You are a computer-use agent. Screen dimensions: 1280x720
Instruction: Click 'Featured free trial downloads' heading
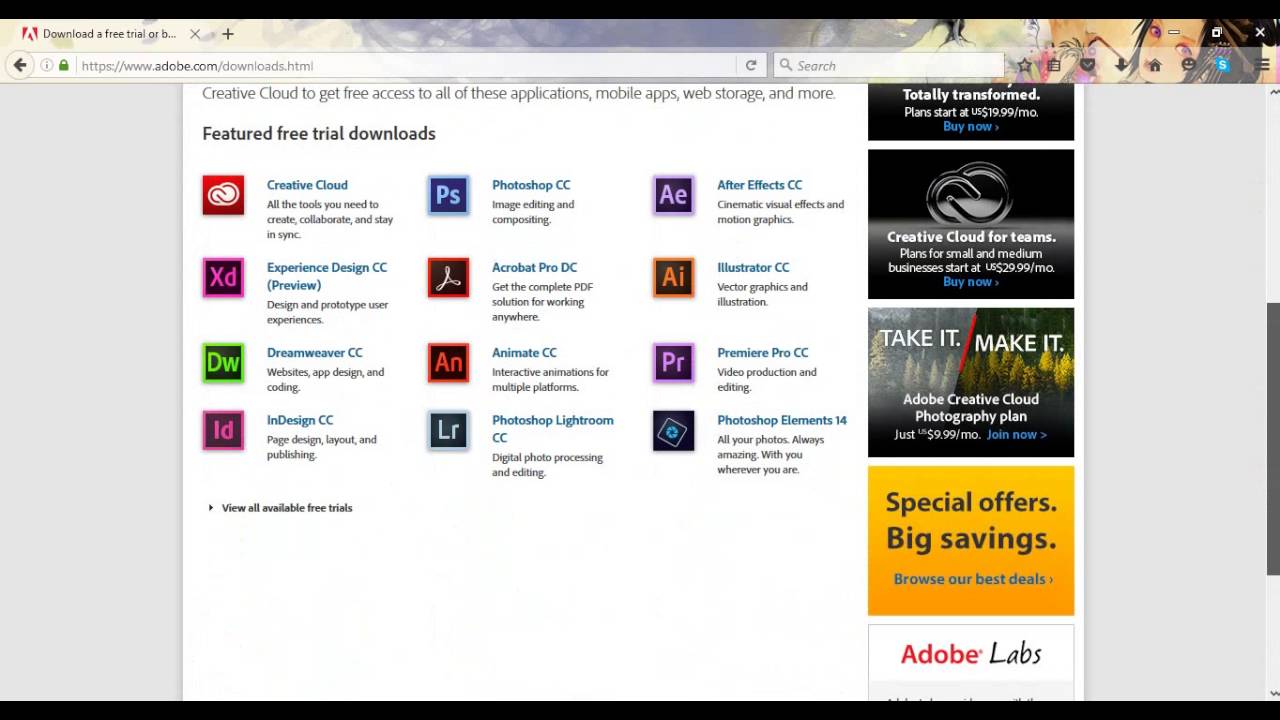click(x=319, y=133)
